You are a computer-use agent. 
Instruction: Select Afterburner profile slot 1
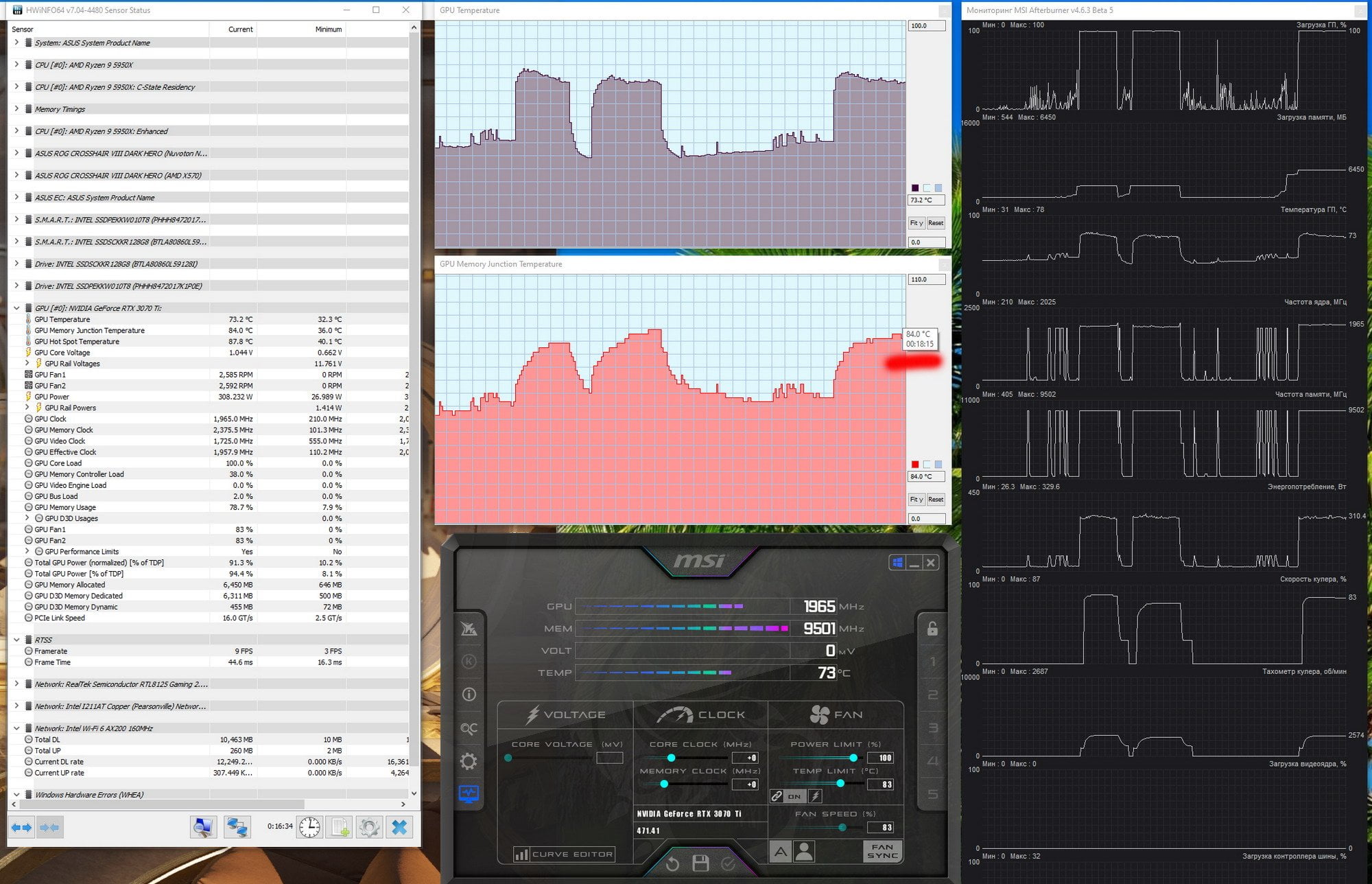point(932,662)
